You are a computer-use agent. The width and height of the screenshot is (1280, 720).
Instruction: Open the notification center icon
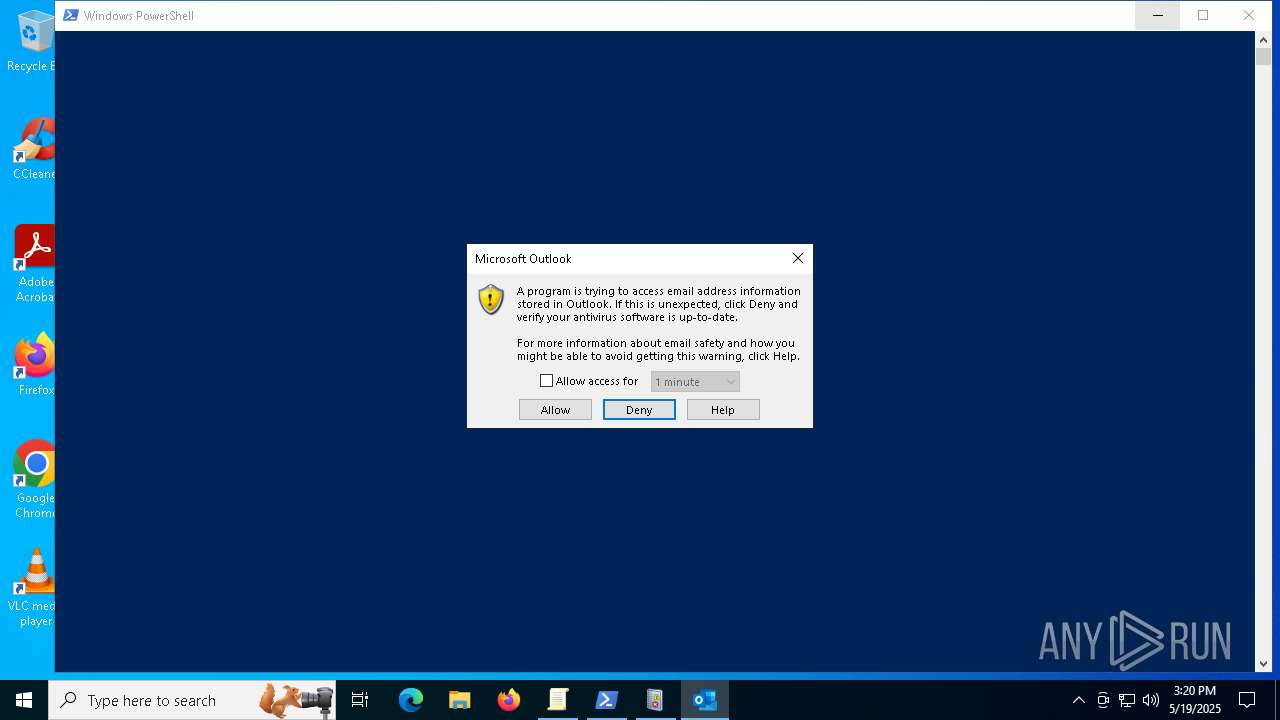[1247, 700]
